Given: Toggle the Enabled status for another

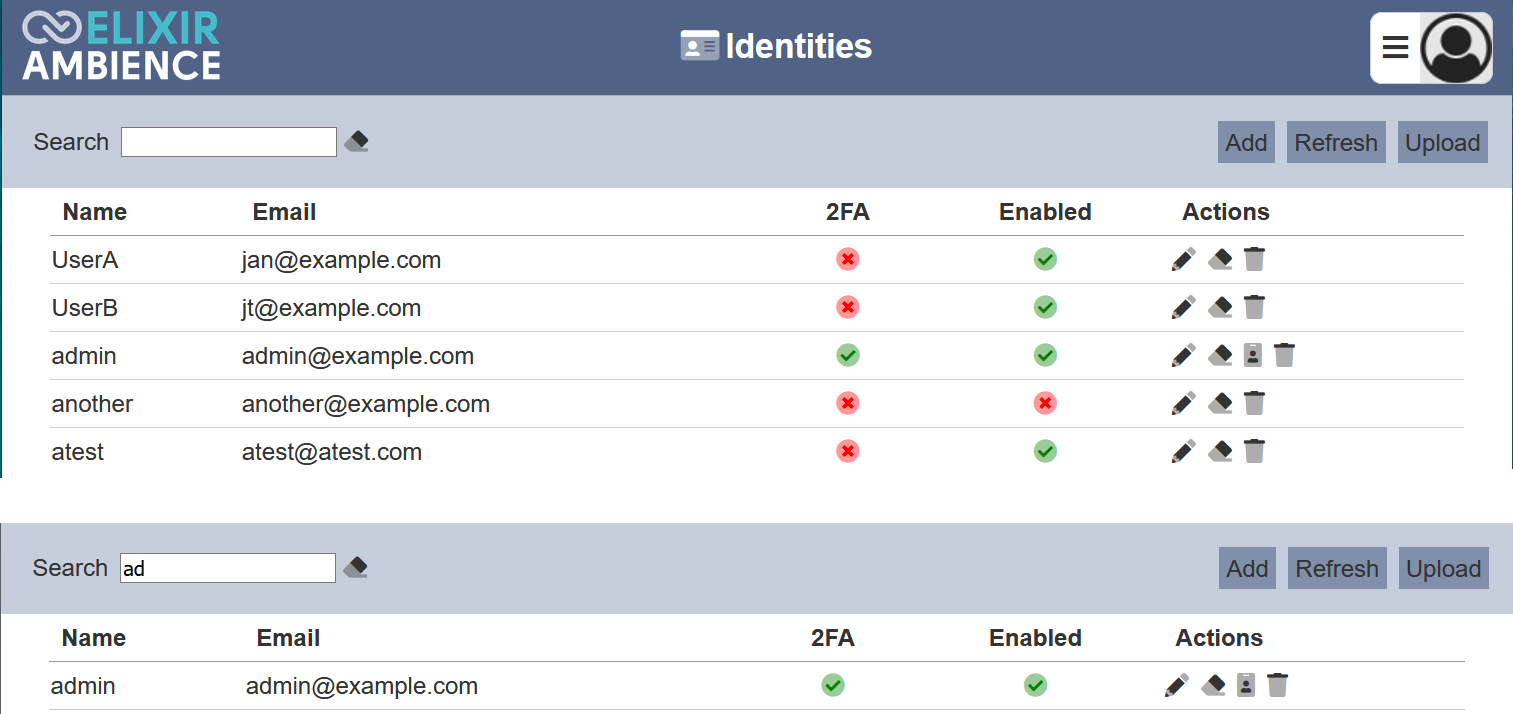Looking at the screenshot, I should point(1045,403).
